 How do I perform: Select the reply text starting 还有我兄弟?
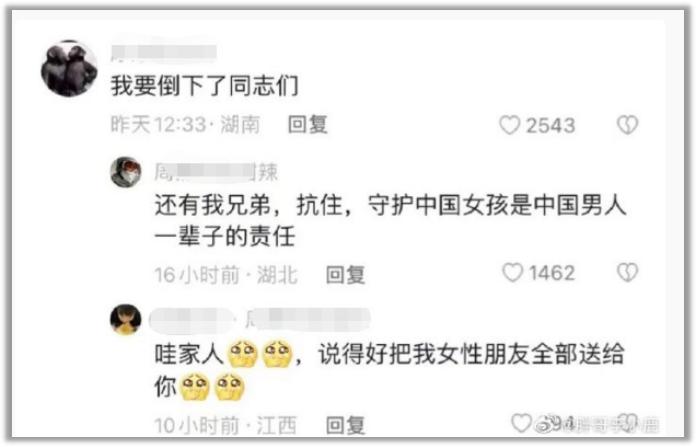point(390,220)
